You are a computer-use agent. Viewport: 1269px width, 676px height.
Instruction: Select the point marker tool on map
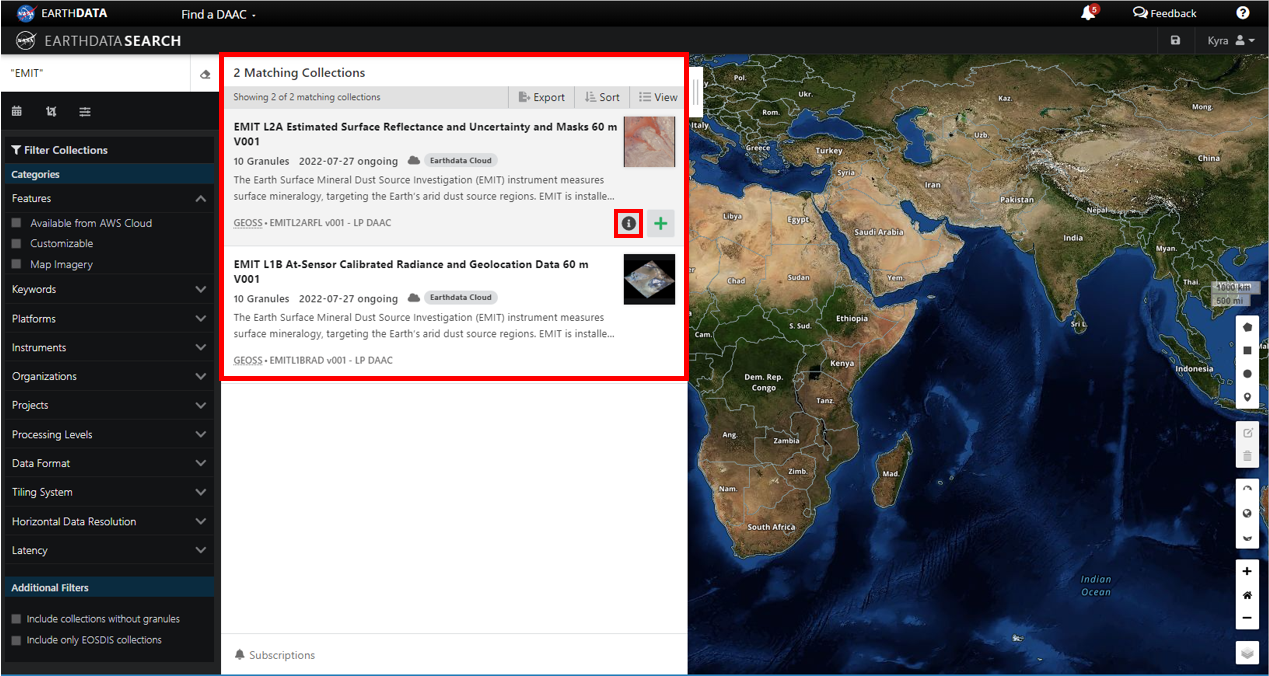coord(1247,397)
